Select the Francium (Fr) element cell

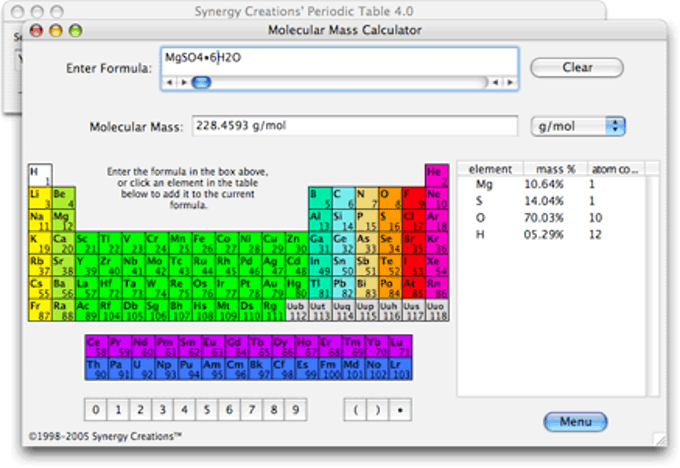tap(40, 311)
